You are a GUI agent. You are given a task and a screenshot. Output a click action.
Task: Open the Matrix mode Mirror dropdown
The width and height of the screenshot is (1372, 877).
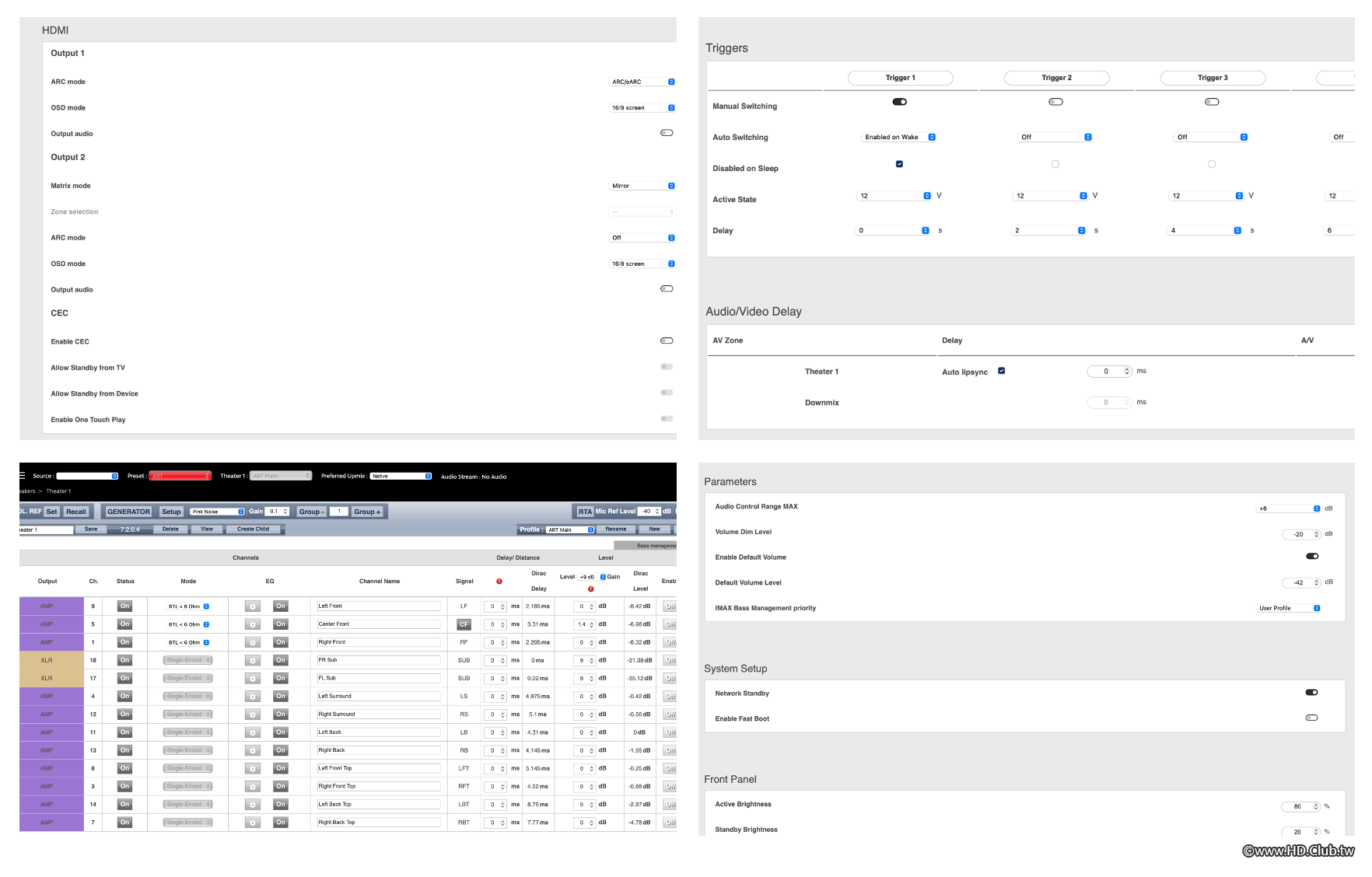[642, 186]
